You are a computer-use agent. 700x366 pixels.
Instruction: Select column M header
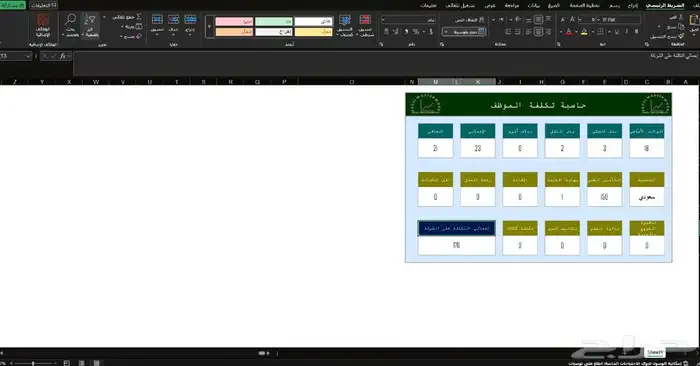(435, 82)
